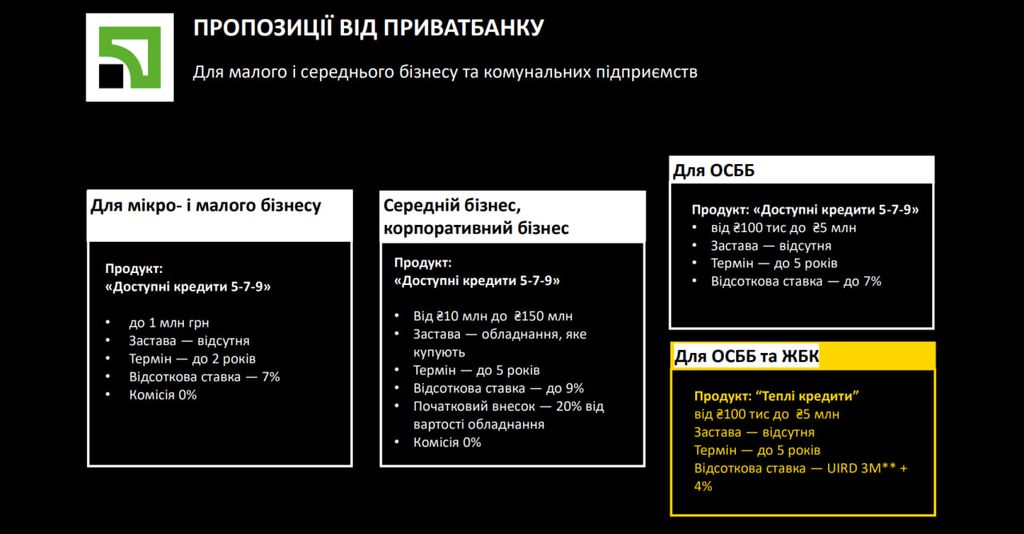Screen dimensions: 1024x534
Task: Click "Комісія 0%" in the micro business box
Action: click(163, 394)
